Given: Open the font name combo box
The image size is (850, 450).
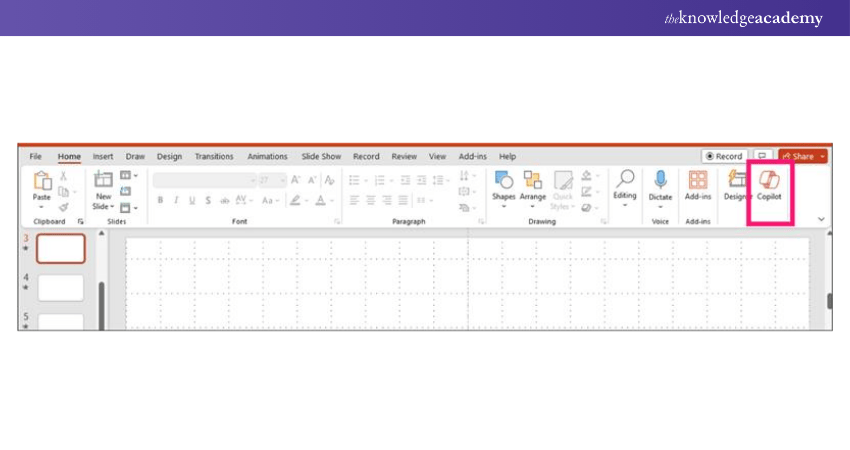Looking at the screenshot, I should (204, 180).
